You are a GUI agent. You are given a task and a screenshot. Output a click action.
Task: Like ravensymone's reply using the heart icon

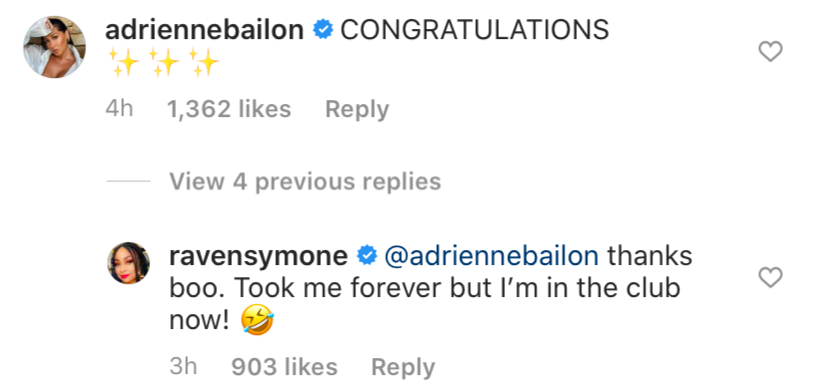click(770, 277)
